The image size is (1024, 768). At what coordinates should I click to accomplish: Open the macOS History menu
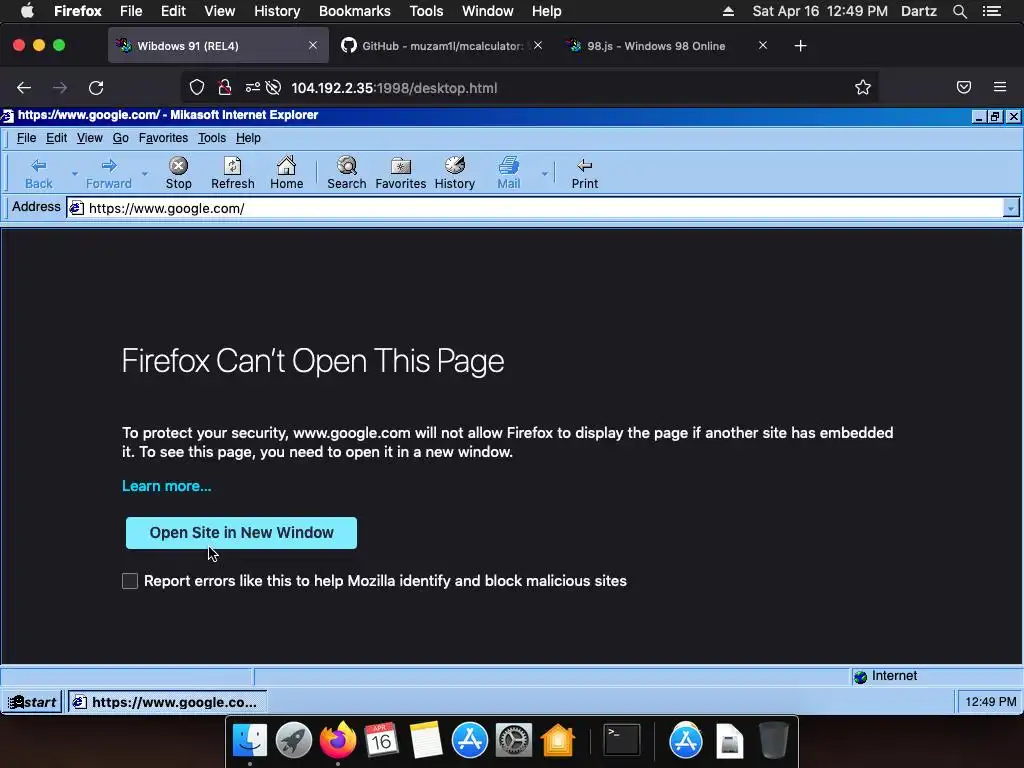point(277,11)
